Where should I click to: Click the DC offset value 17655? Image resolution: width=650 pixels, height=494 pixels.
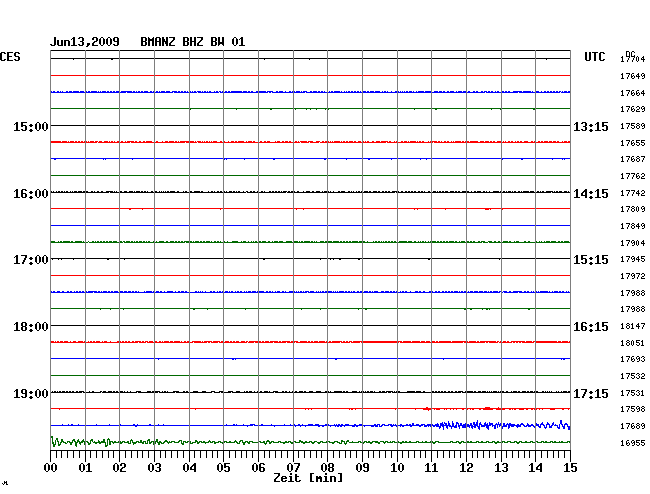(633, 143)
